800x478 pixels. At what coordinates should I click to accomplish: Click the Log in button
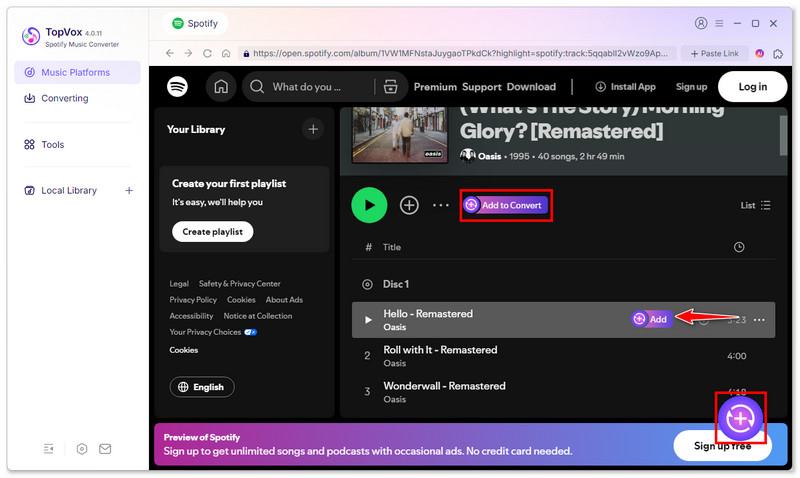[x=753, y=87]
